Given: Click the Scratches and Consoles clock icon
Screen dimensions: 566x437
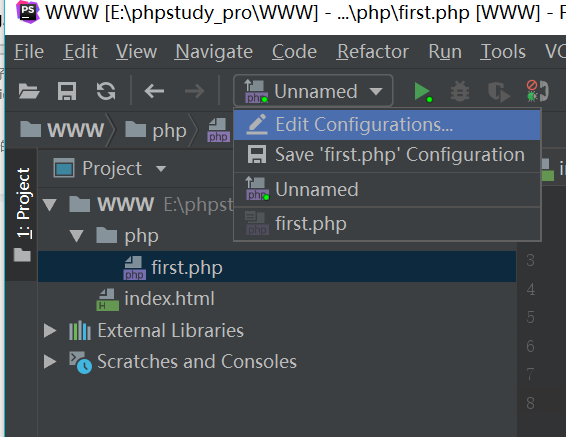Looking at the screenshot, I should pyautogui.click(x=80, y=362).
